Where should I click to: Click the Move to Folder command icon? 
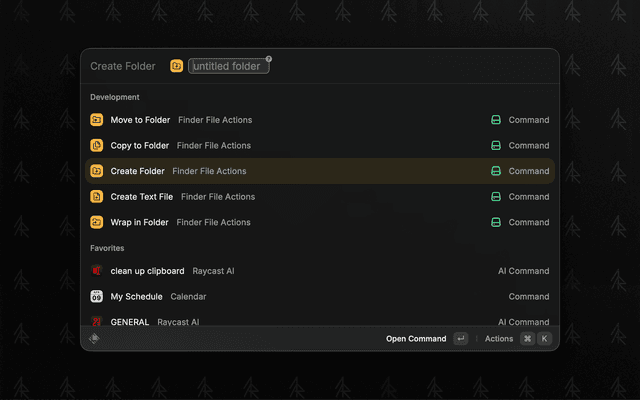pos(97,120)
